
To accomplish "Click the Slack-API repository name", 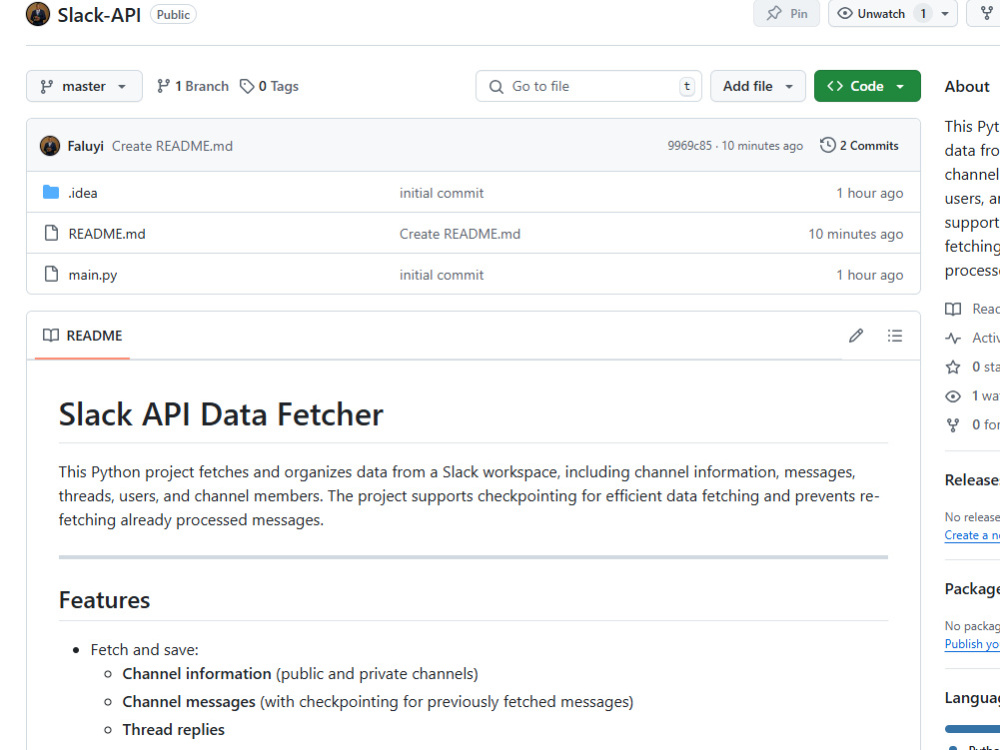I will pyautogui.click(x=99, y=15).
